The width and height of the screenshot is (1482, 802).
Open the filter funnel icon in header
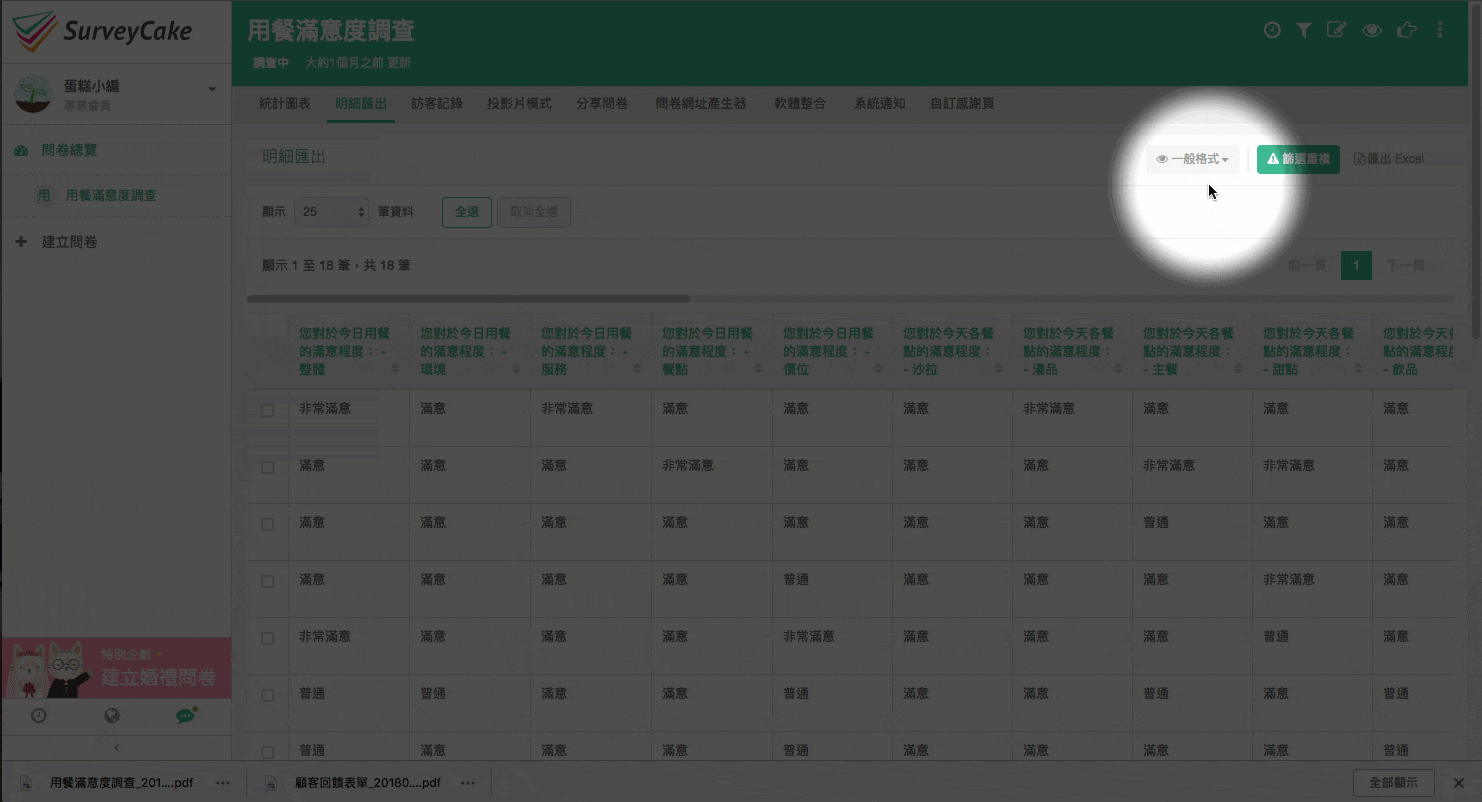[1304, 30]
